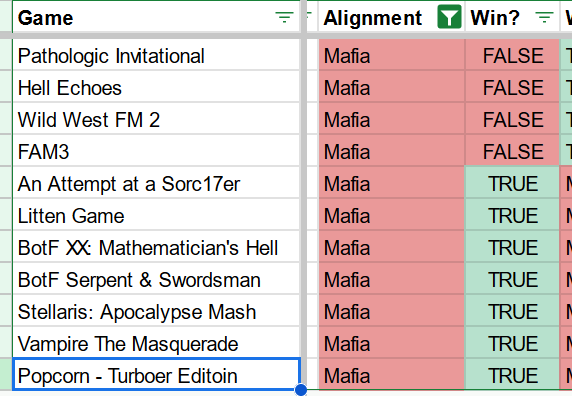Select the Litten Game cell
Image resolution: width=572 pixels, height=396 pixels.
point(156,216)
